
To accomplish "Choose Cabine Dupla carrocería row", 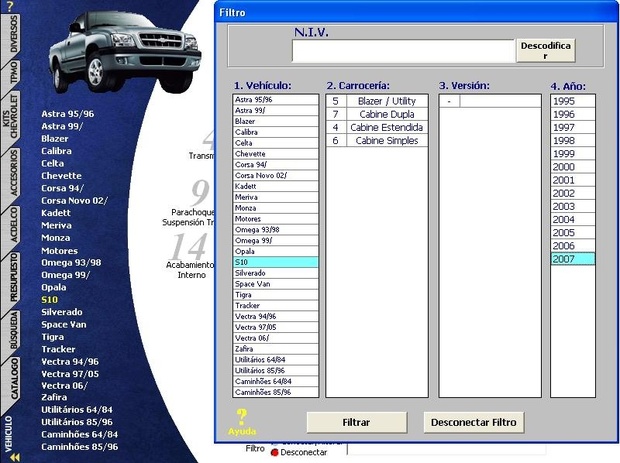I will click(x=377, y=114).
